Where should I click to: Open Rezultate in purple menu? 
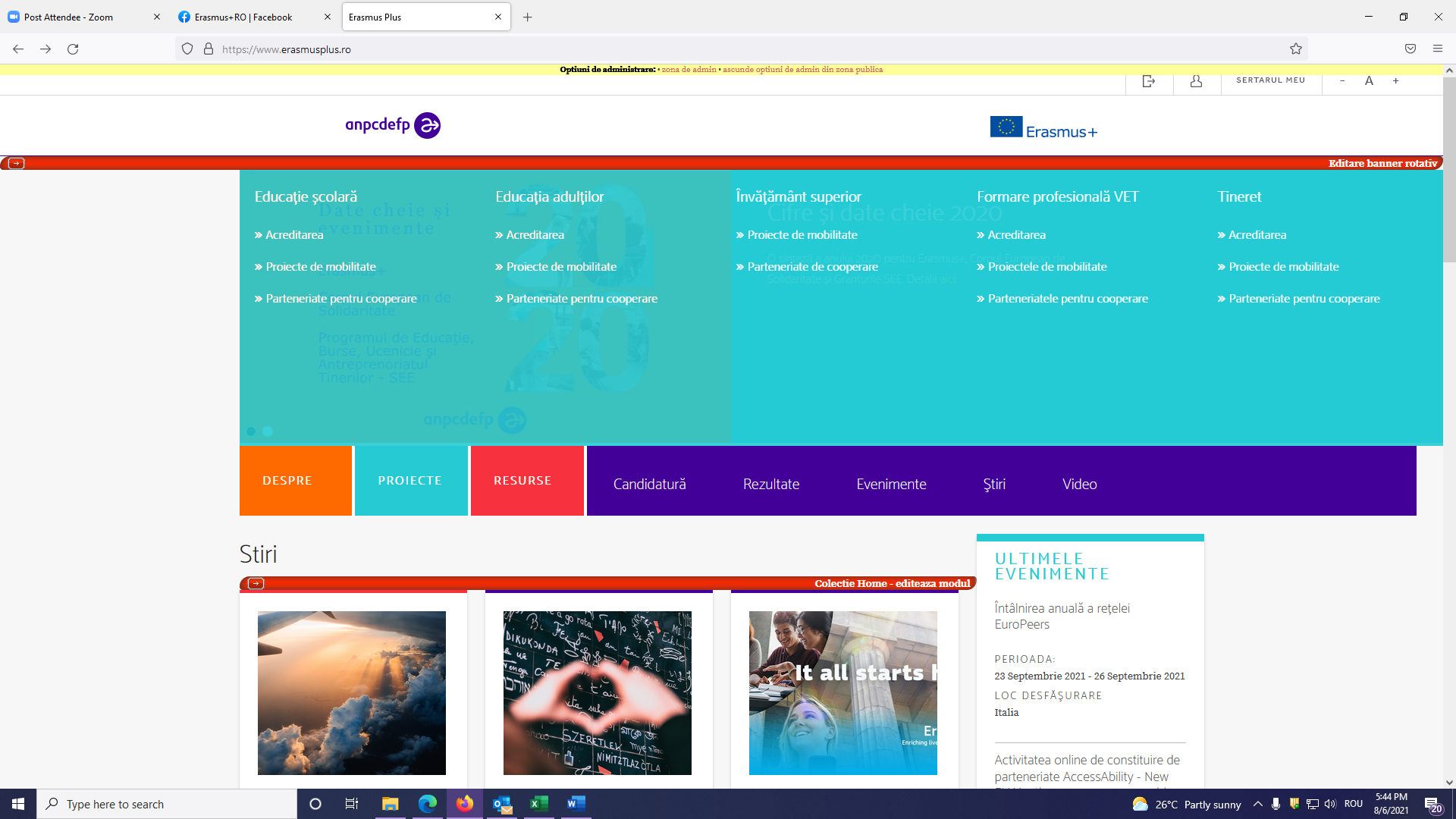771,484
